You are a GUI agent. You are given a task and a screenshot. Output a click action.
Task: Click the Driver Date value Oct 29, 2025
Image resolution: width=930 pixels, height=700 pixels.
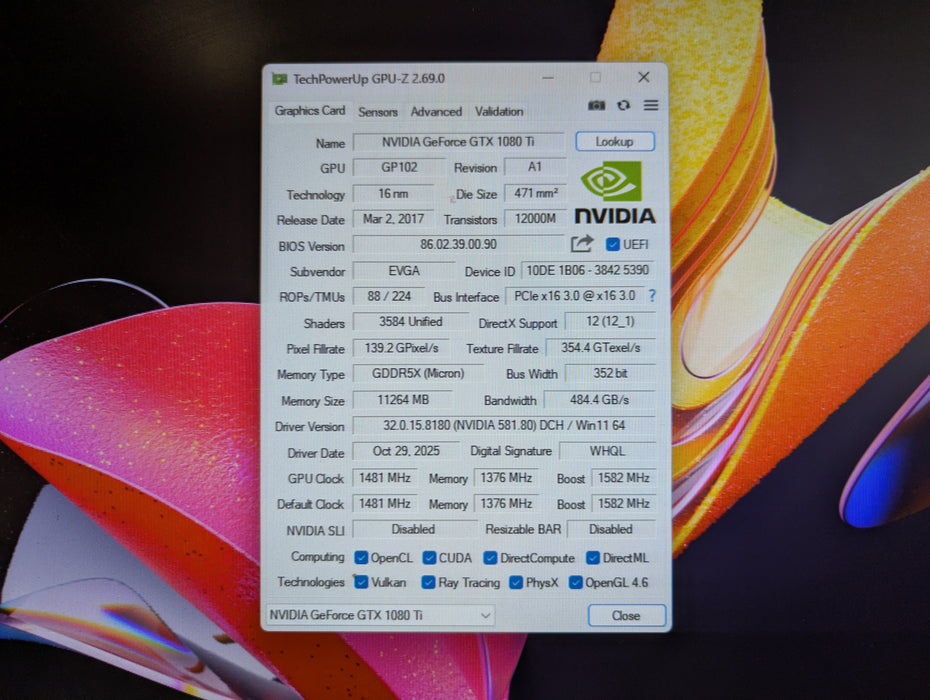(406, 451)
